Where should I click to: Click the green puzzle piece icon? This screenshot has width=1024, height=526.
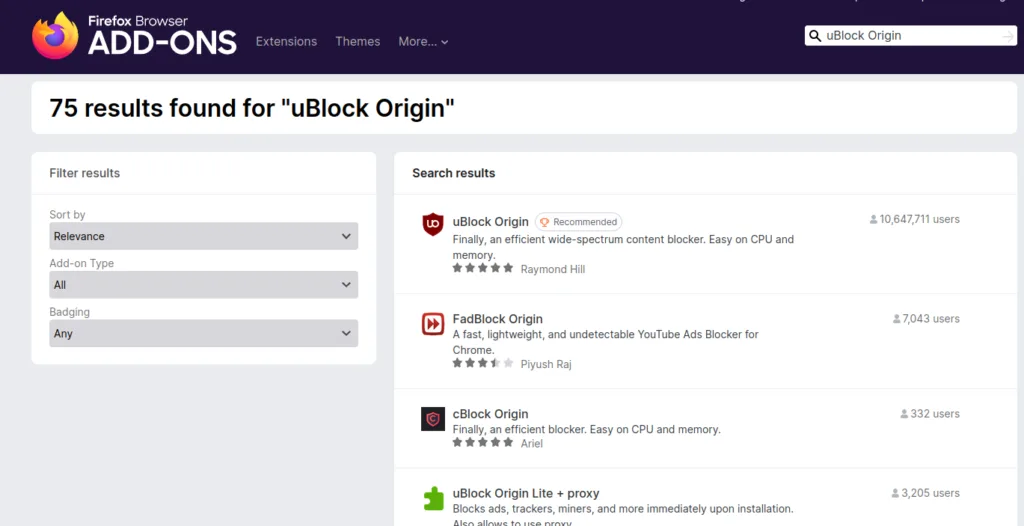click(x=432, y=499)
